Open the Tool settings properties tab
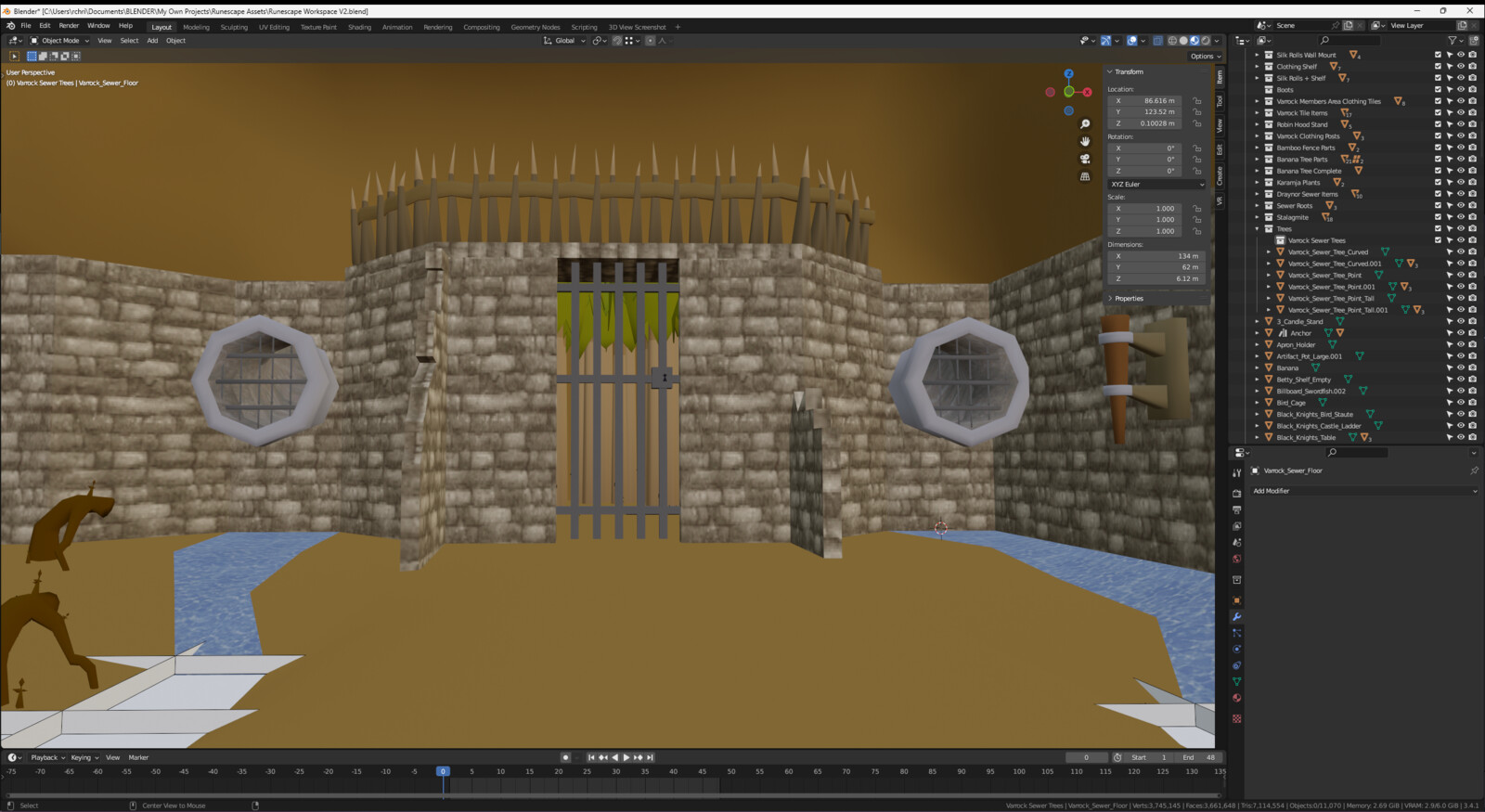The image size is (1485, 812). coord(1236,473)
